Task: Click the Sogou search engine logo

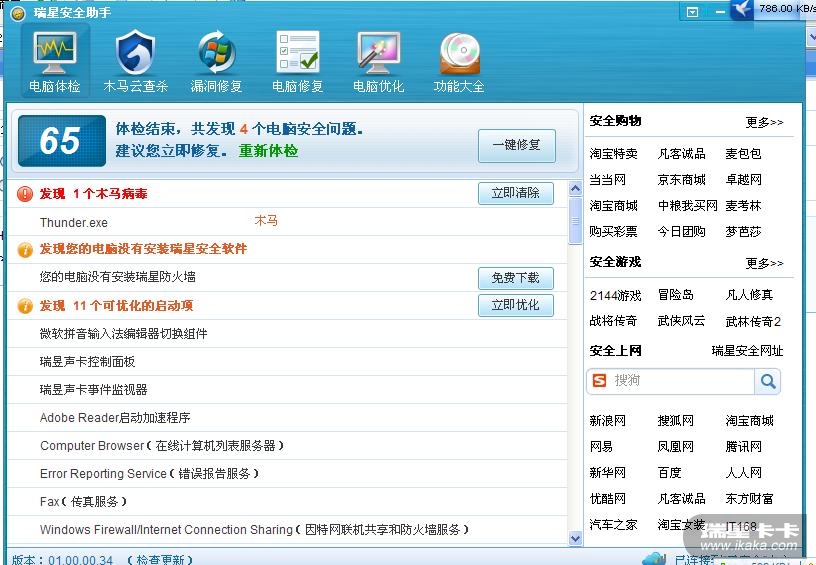Action: [600, 381]
